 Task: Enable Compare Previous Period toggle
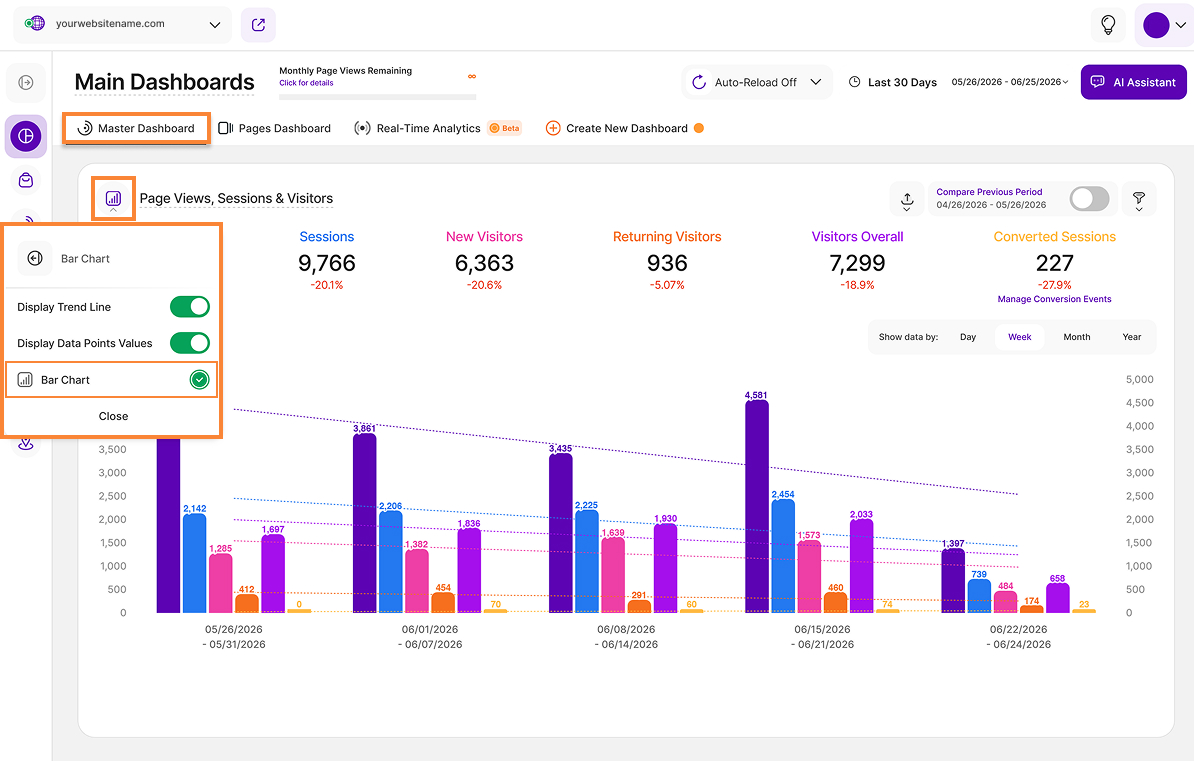(1089, 199)
